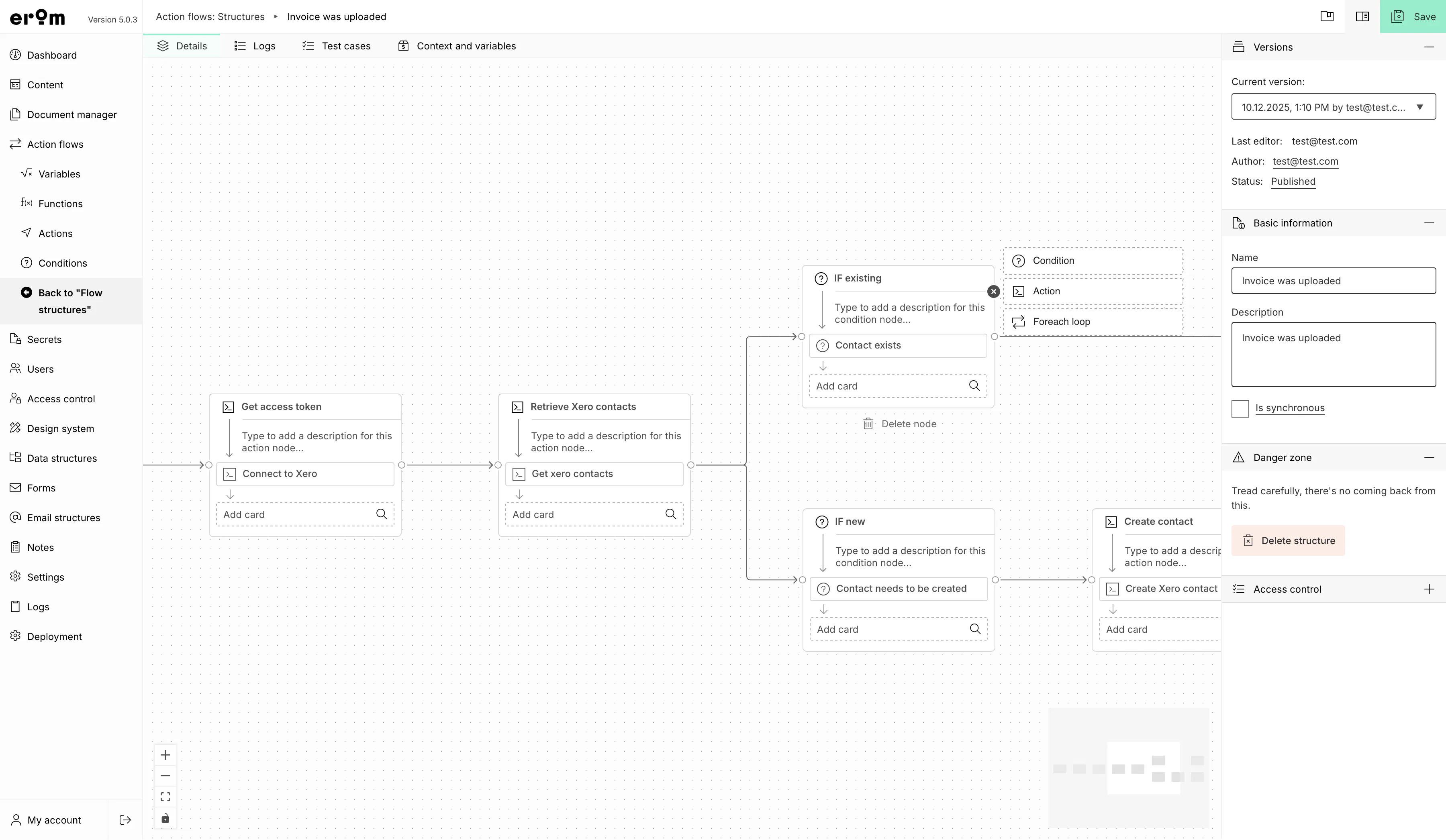Screen dimensions: 1446x840
Task: Zoom out the canvas with minus icon
Action: click(x=165, y=776)
